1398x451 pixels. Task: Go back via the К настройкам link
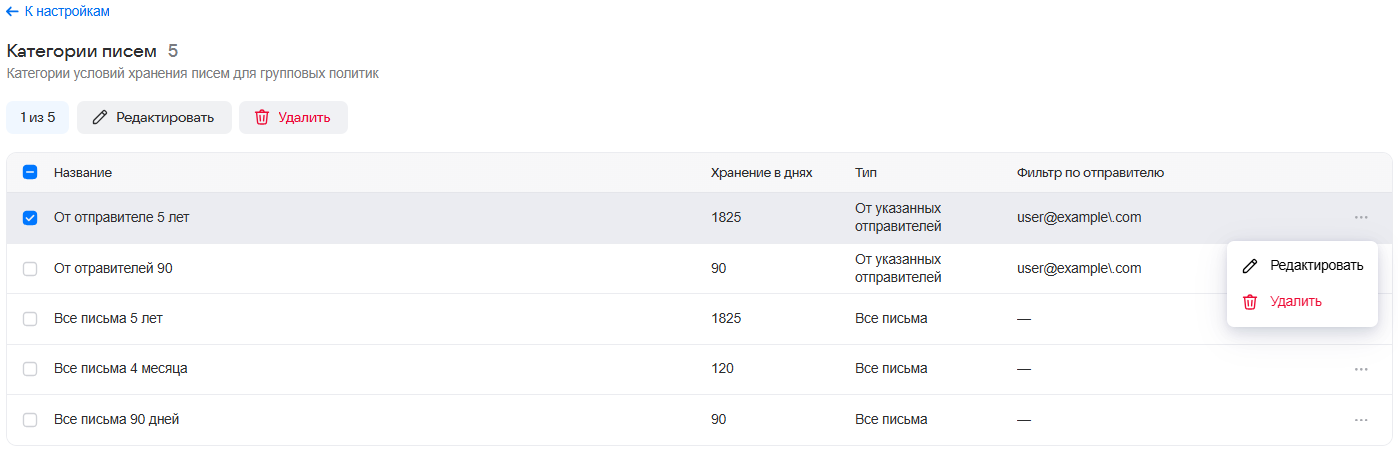point(67,11)
